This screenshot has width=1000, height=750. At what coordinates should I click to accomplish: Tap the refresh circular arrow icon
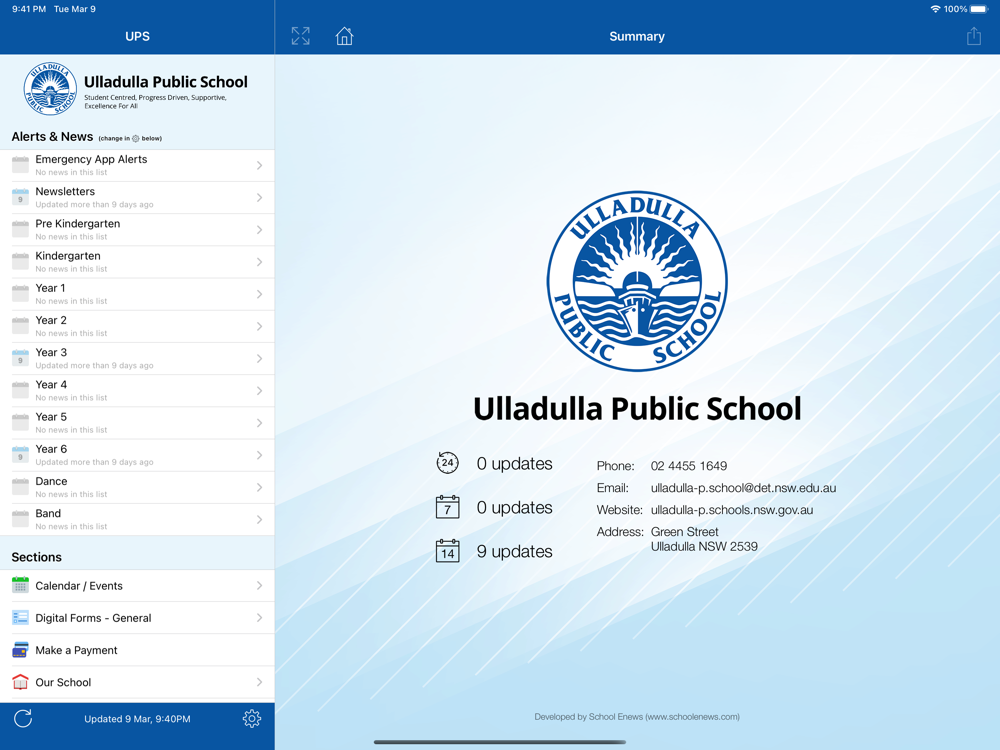[23, 719]
